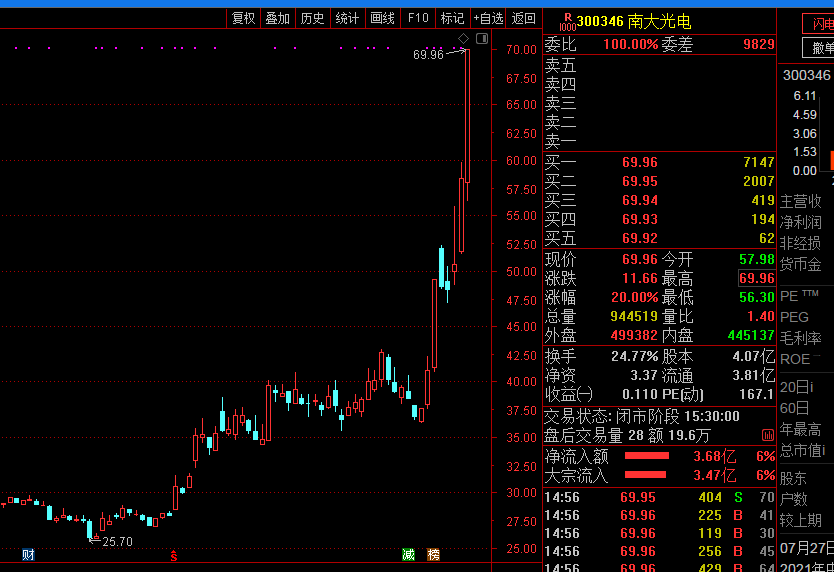
Task: Click the R1000 margin-trading badge icon
Action: 567,20
